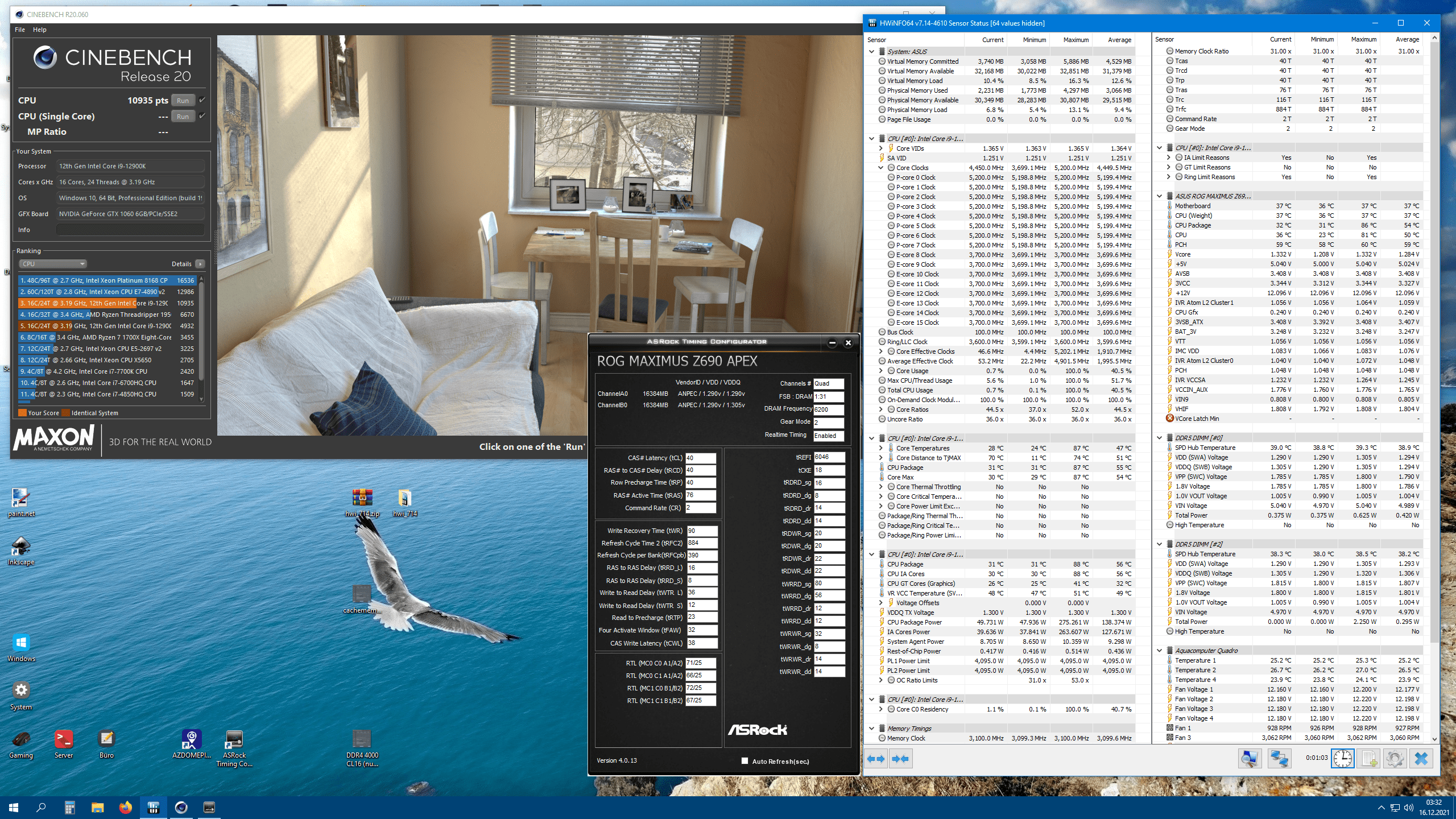Open CPU ranking dropdown in Cinebench

pyautogui.click(x=53, y=264)
